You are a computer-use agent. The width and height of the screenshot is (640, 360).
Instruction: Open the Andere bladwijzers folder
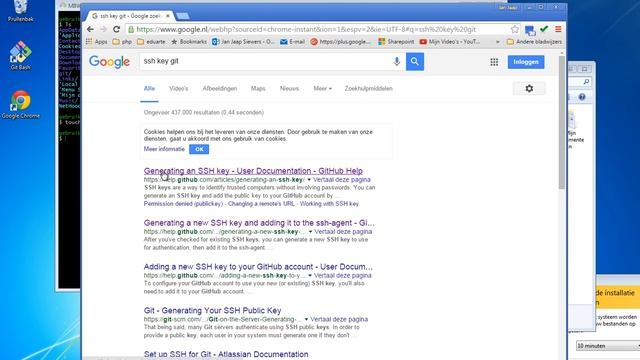[x=534, y=42]
